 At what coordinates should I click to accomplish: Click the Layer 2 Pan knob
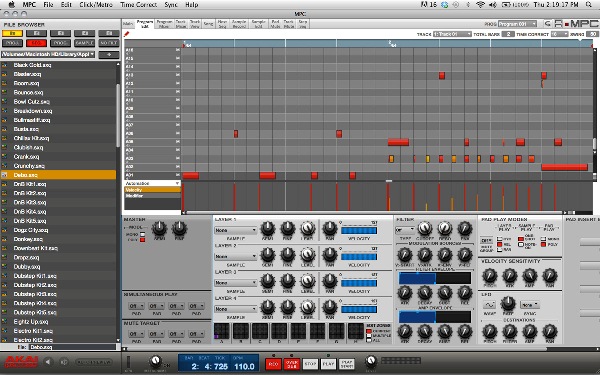click(x=329, y=255)
